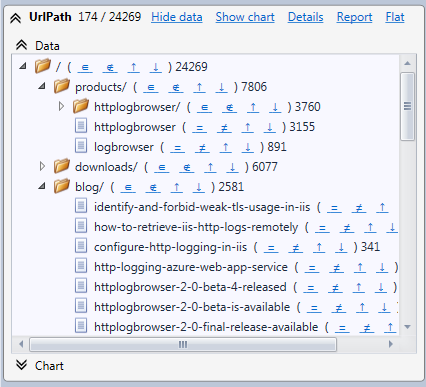
Task: Click the 'not in' (∉) filter for root /
Action: tap(110, 68)
